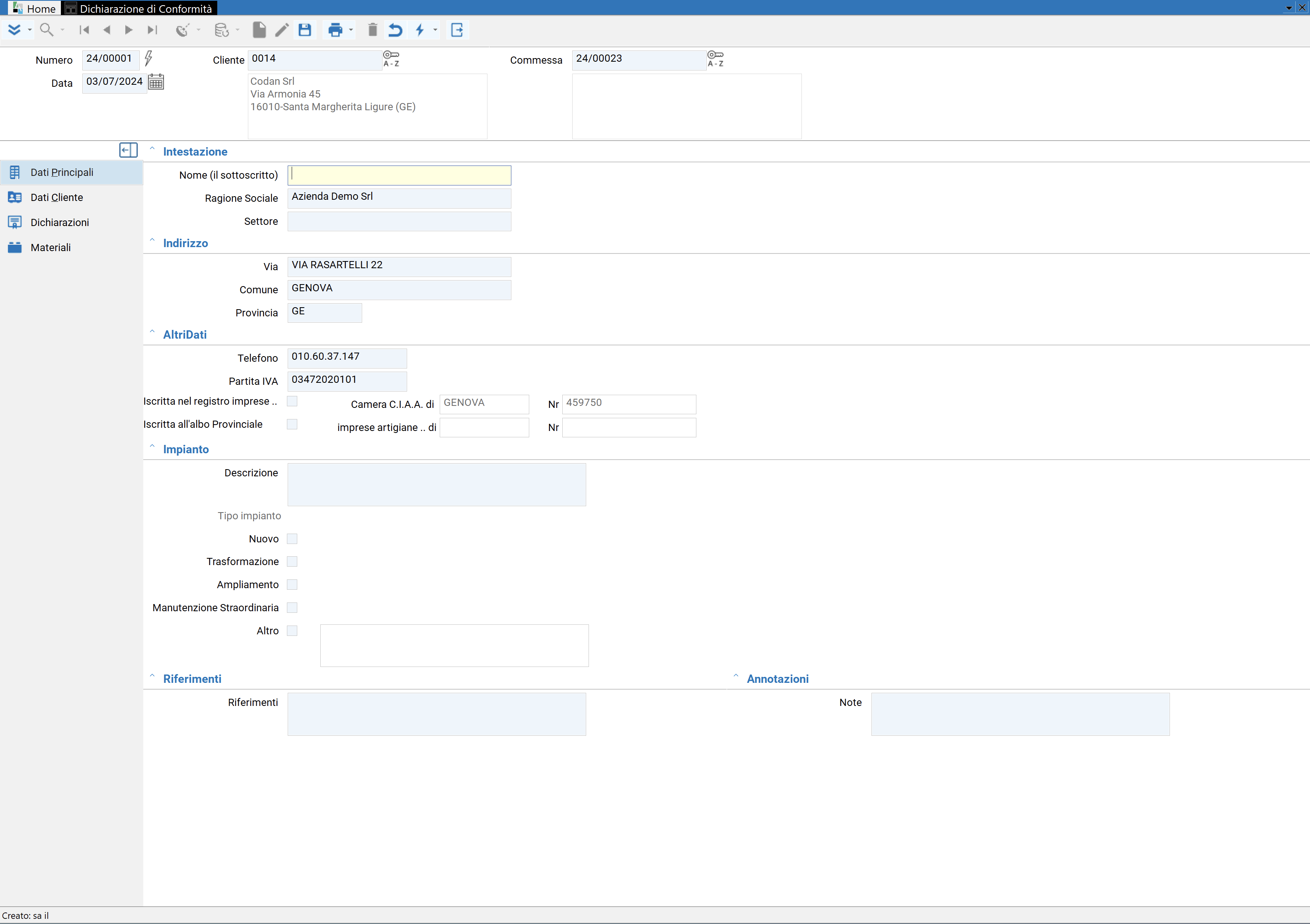1310x924 pixels.
Task: Check Iscritta all'albo Provinciale box
Action: click(x=292, y=424)
